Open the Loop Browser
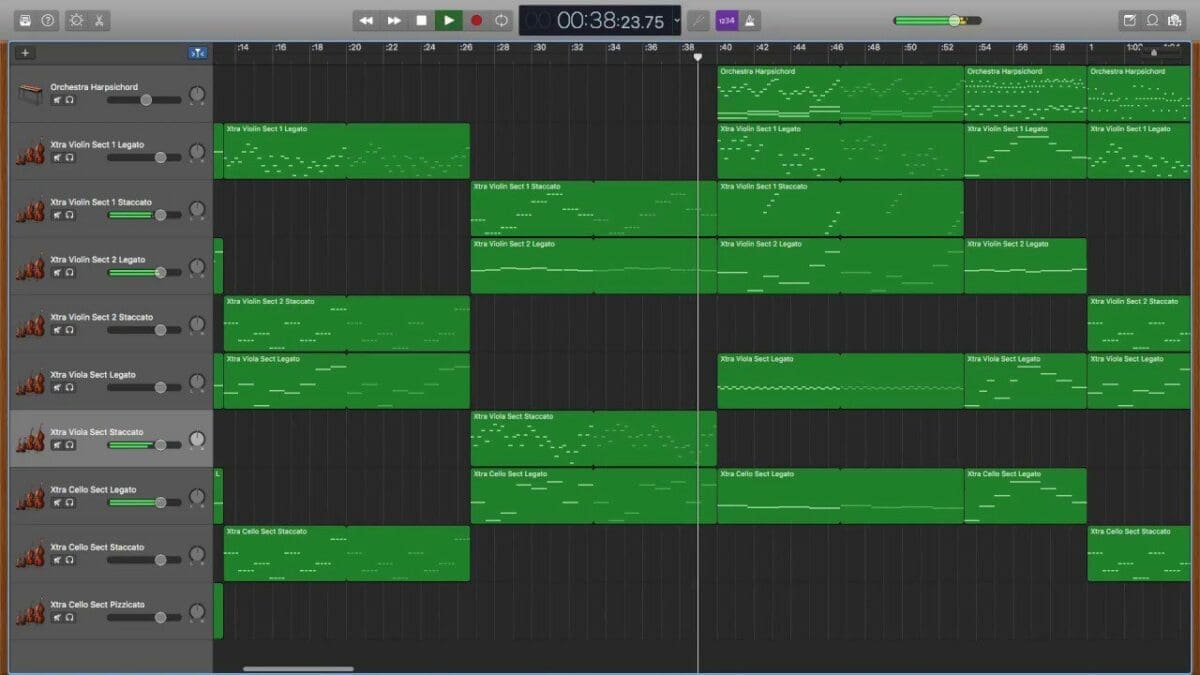The width and height of the screenshot is (1200, 675). coord(1152,20)
